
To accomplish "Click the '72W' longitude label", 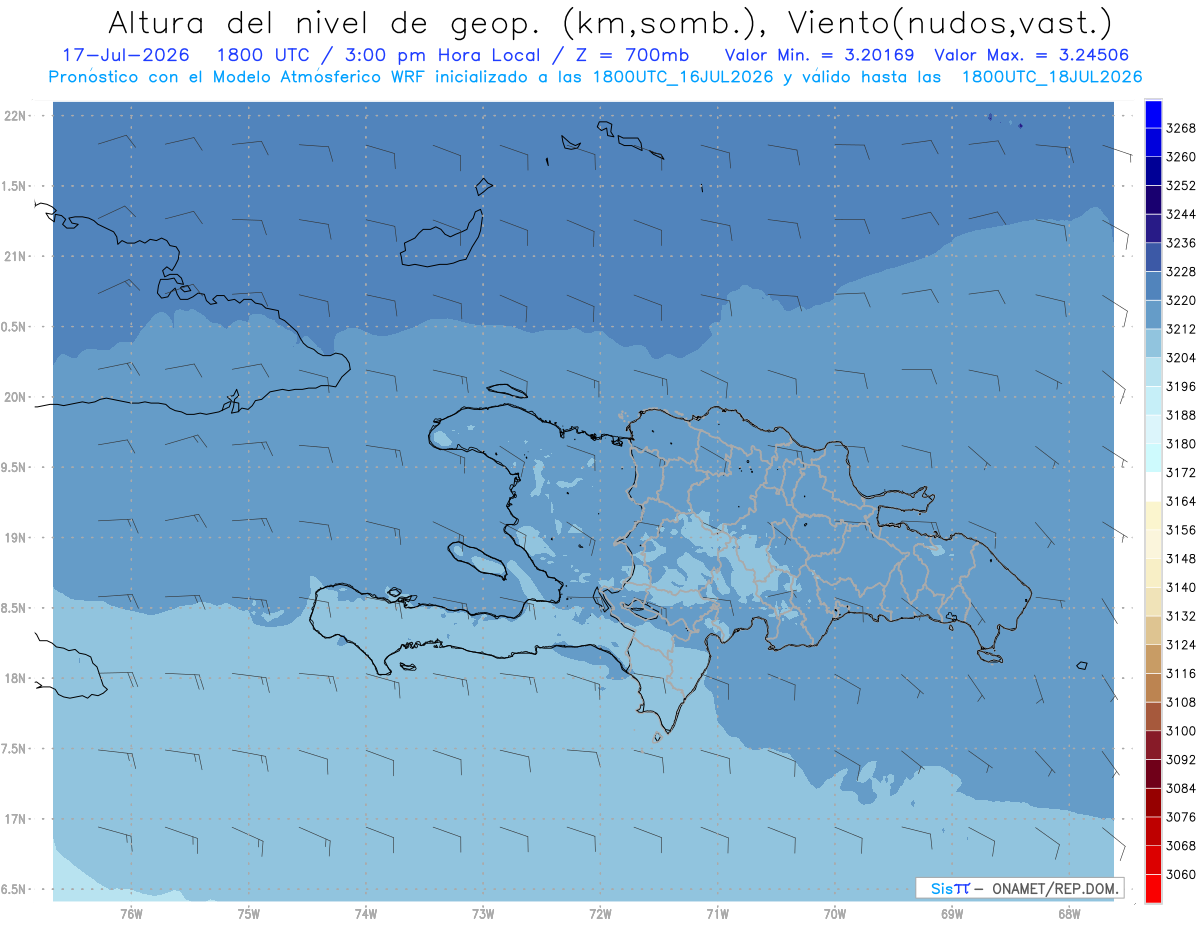I will point(600,914).
